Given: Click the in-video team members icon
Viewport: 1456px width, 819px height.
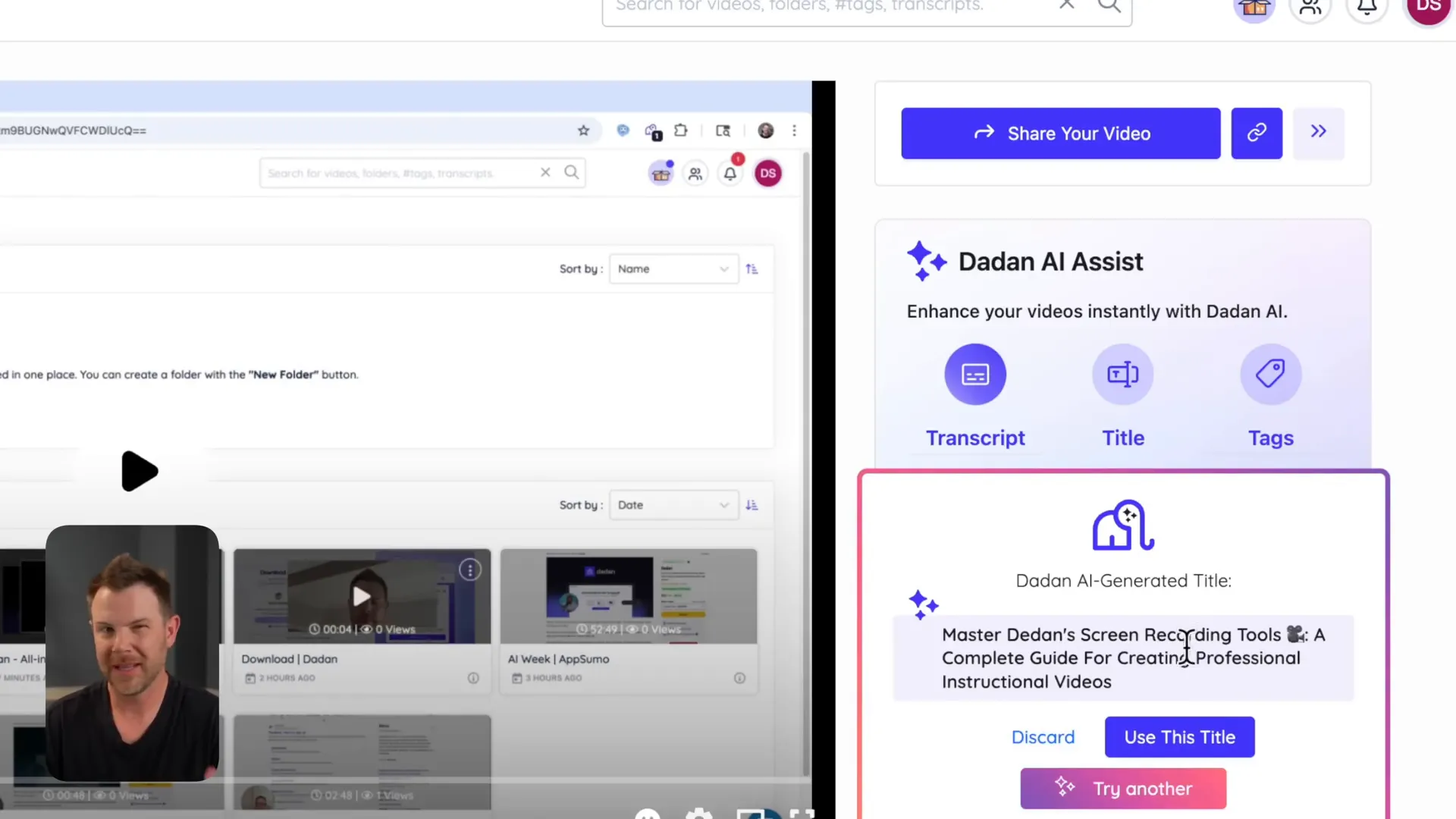Looking at the screenshot, I should (695, 174).
